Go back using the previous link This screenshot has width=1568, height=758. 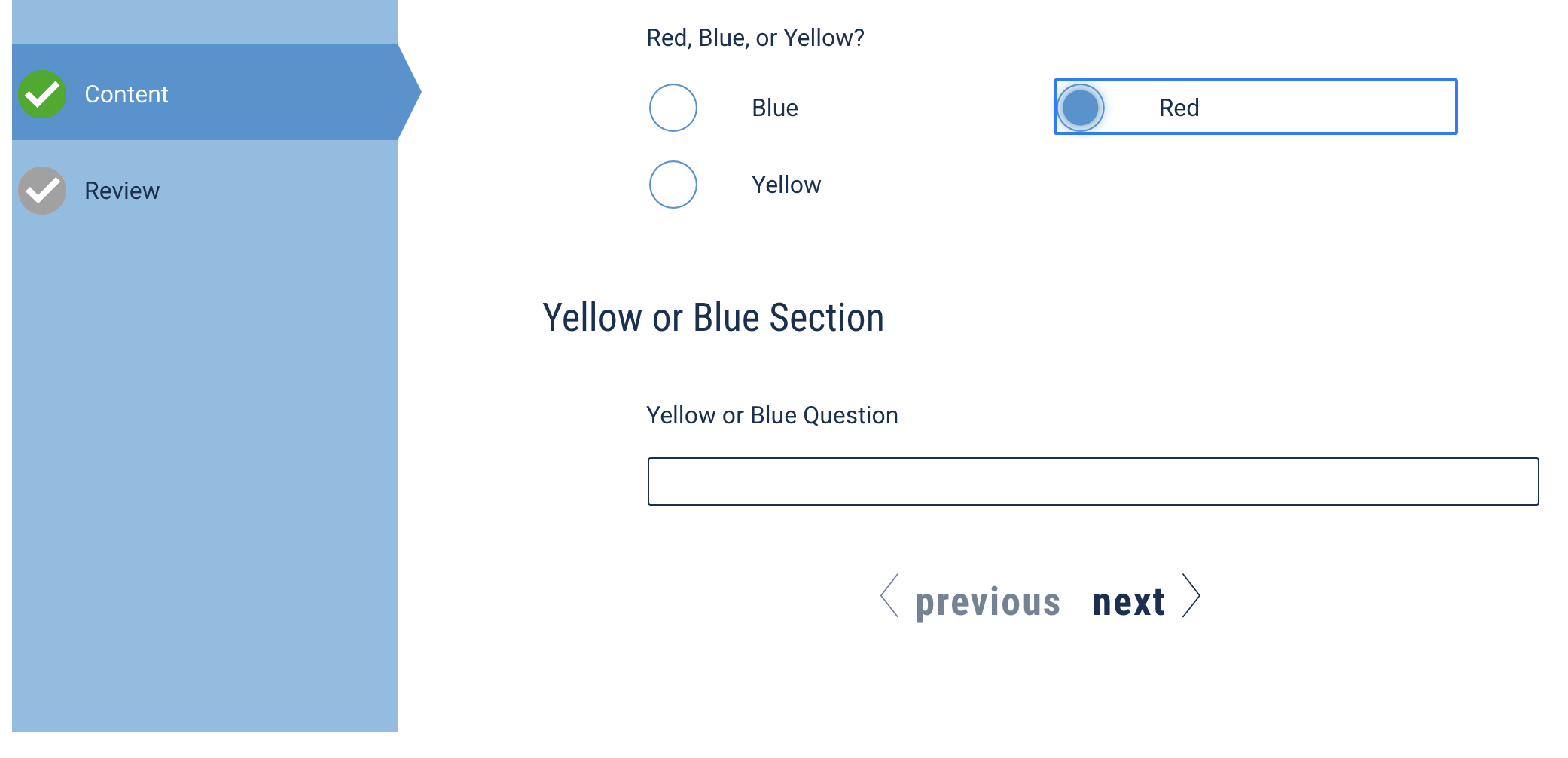988,602
